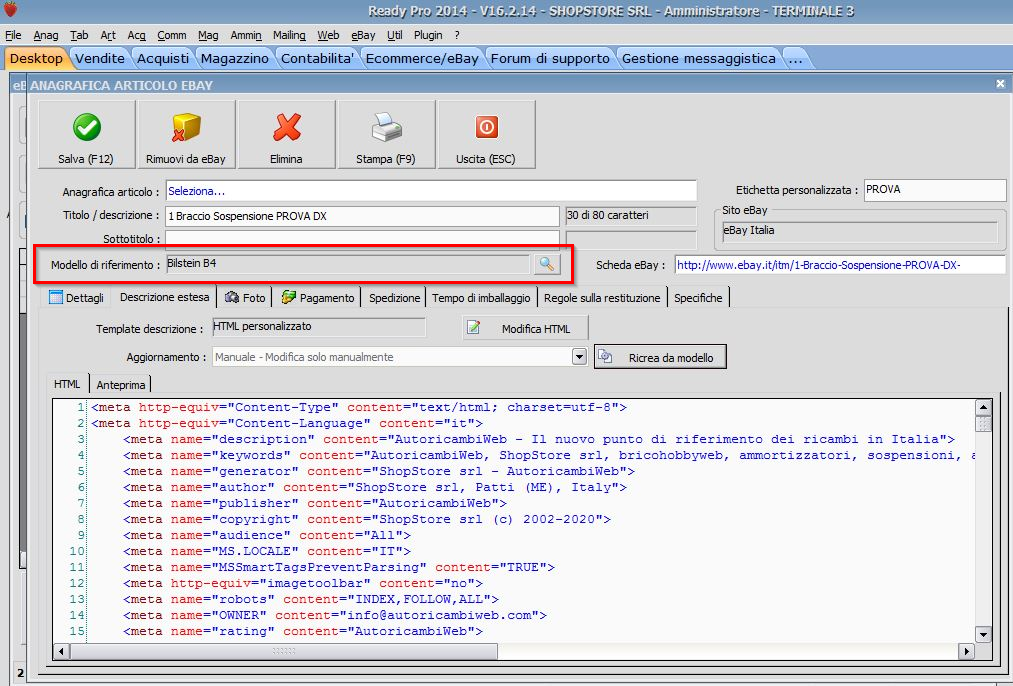Image resolution: width=1013 pixels, height=686 pixels.
Task: Open the Regole sulla restituzione tab
Action: click(602, 298)
